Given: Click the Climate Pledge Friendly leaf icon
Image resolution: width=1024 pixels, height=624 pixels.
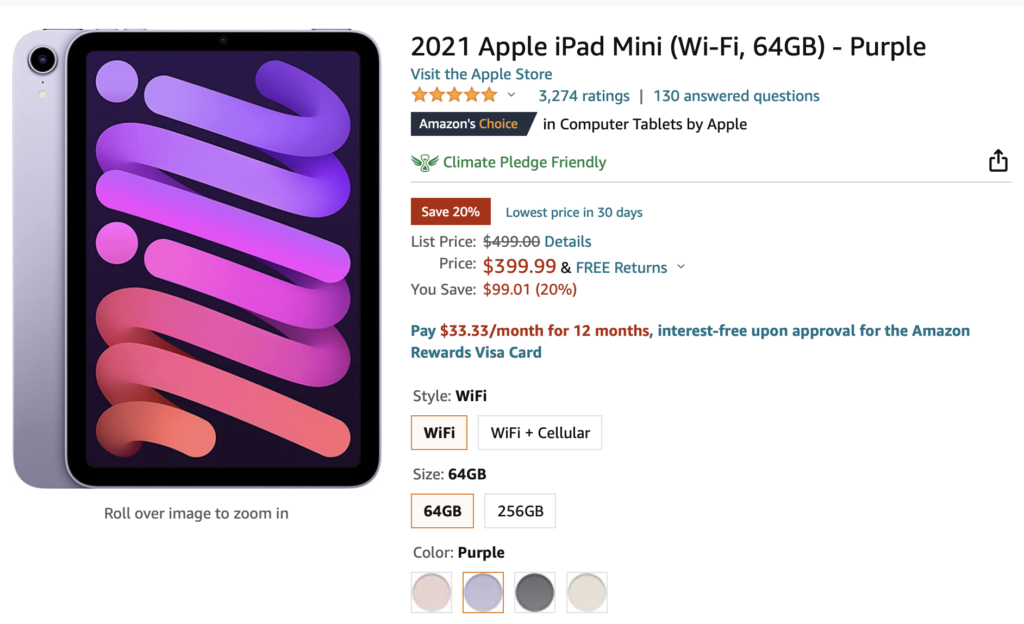Looking at the screenshot, I should [x=424, y=161].
